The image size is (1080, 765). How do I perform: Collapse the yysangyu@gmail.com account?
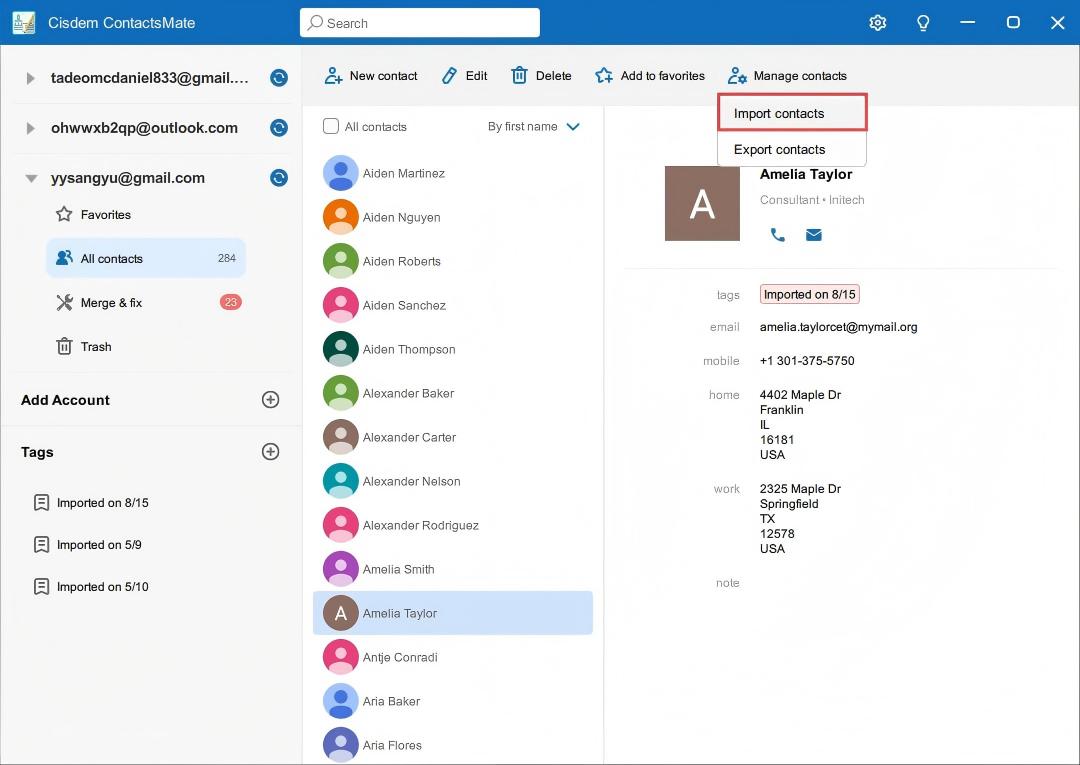click(x=31, y=177)
